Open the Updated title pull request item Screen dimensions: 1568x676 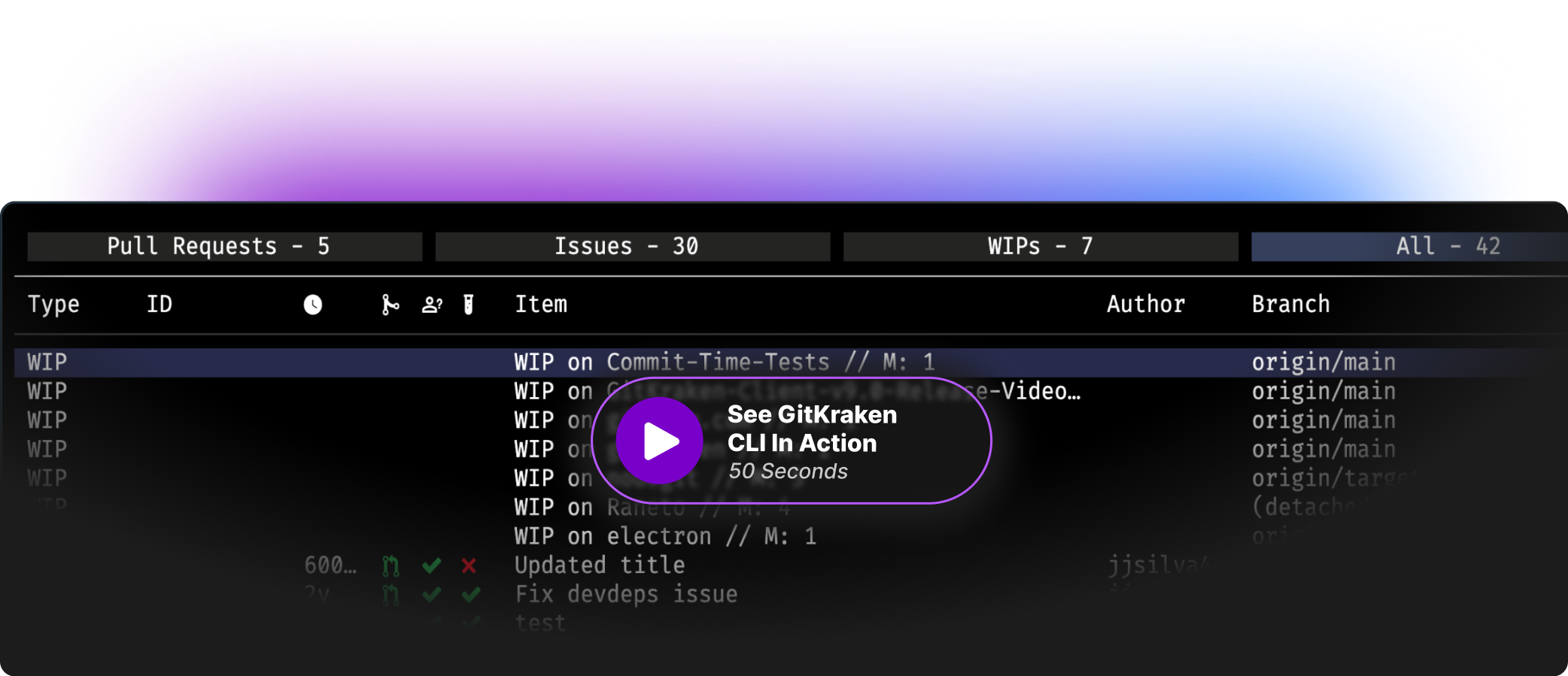click(x=600, y=565)
